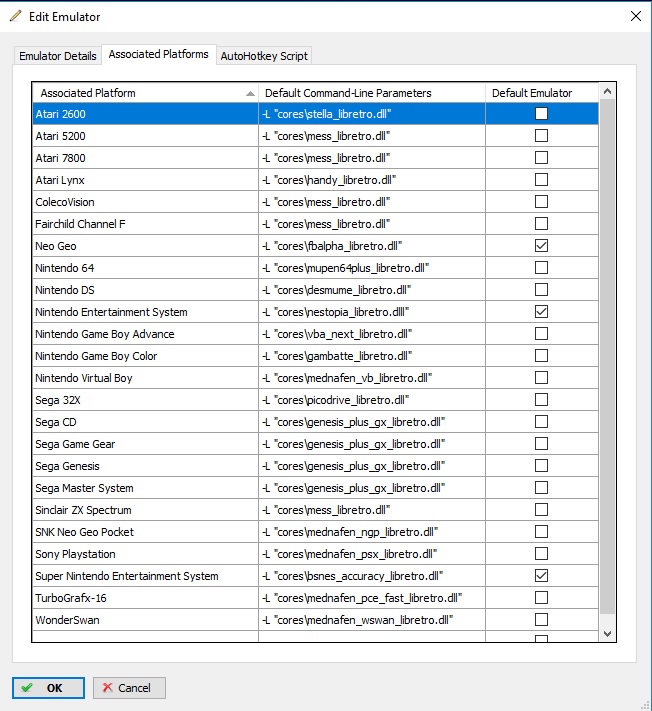Uncheck Default Emulator for Nintendo Entertainment System
Screen dimensions: 652x711
541,312
